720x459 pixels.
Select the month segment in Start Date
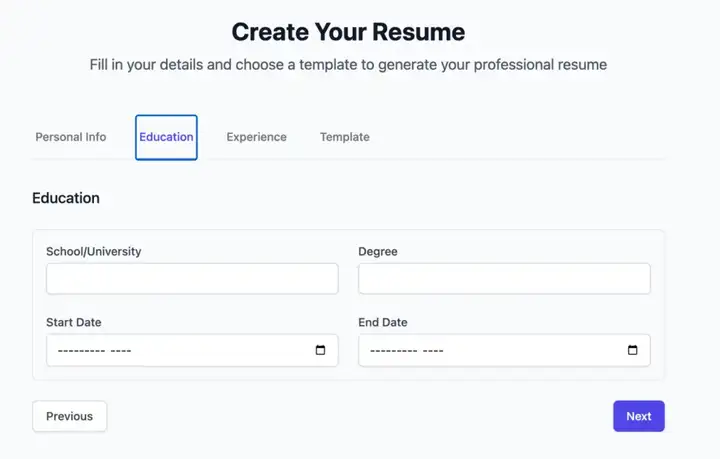point(81,351)
